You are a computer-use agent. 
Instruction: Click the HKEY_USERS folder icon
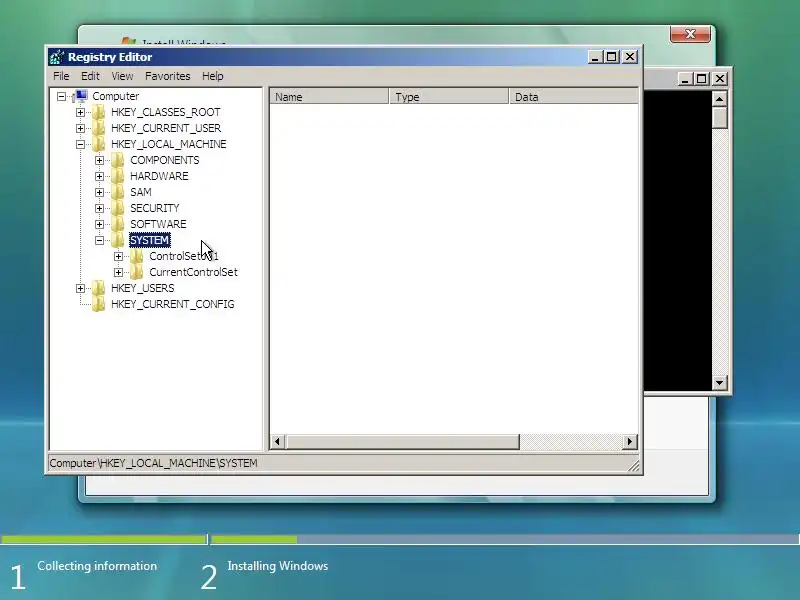pyautogui.click(x=99, y=288)
